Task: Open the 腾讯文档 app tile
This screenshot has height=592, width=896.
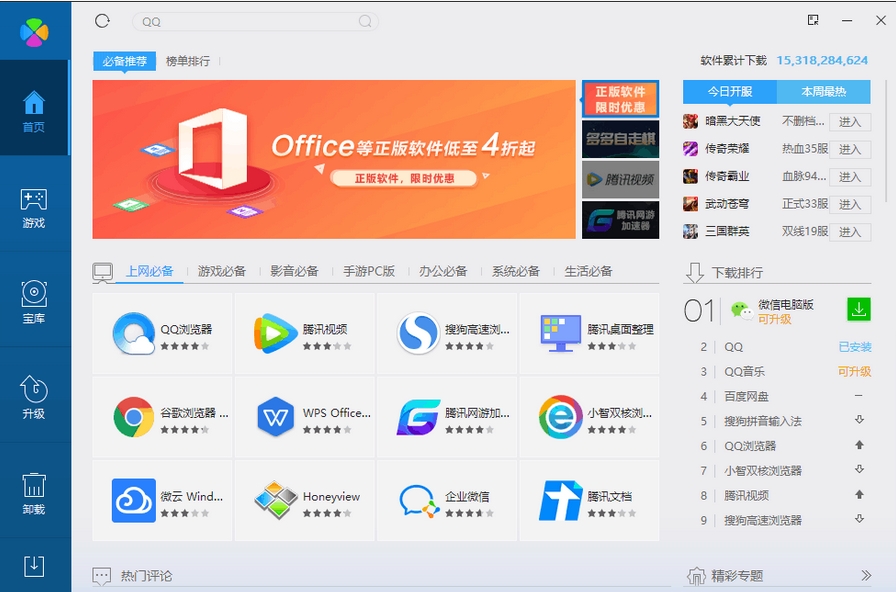Action: click(589, 501)
